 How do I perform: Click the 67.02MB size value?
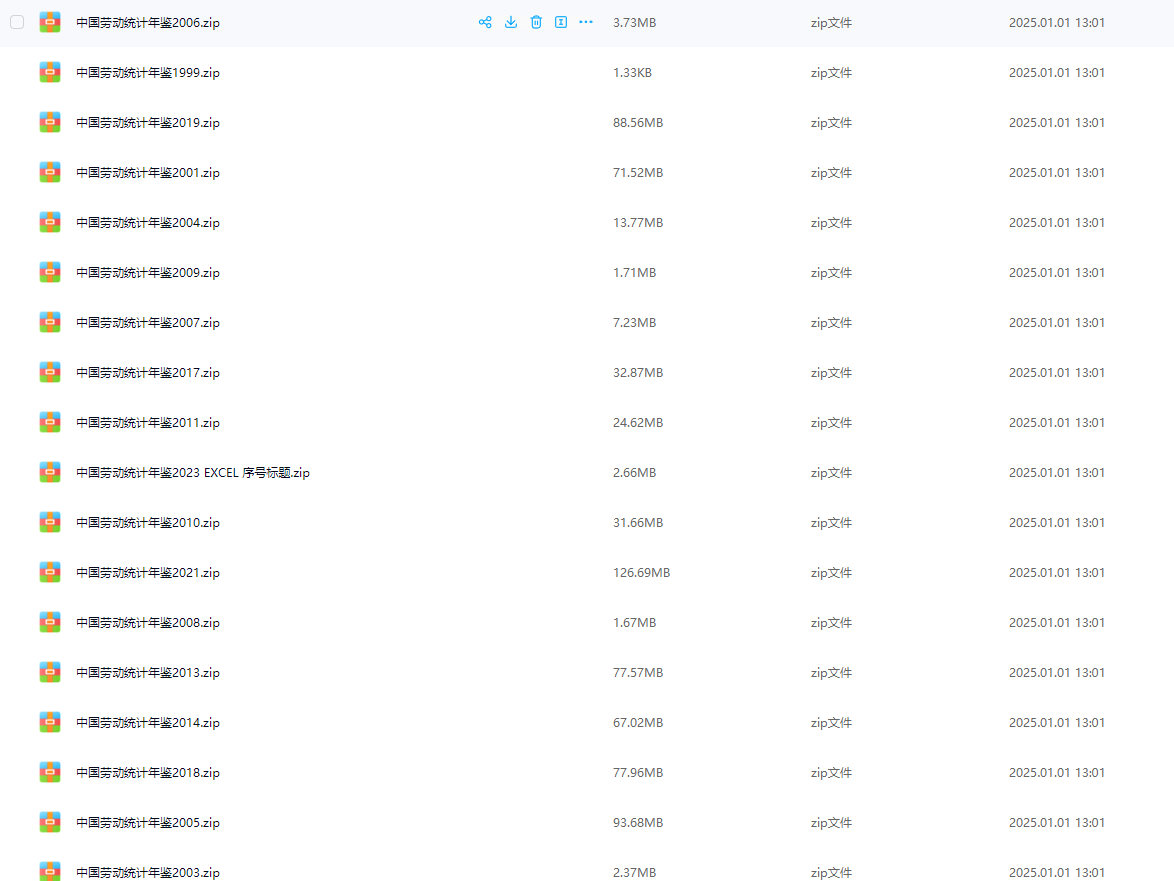638,723
